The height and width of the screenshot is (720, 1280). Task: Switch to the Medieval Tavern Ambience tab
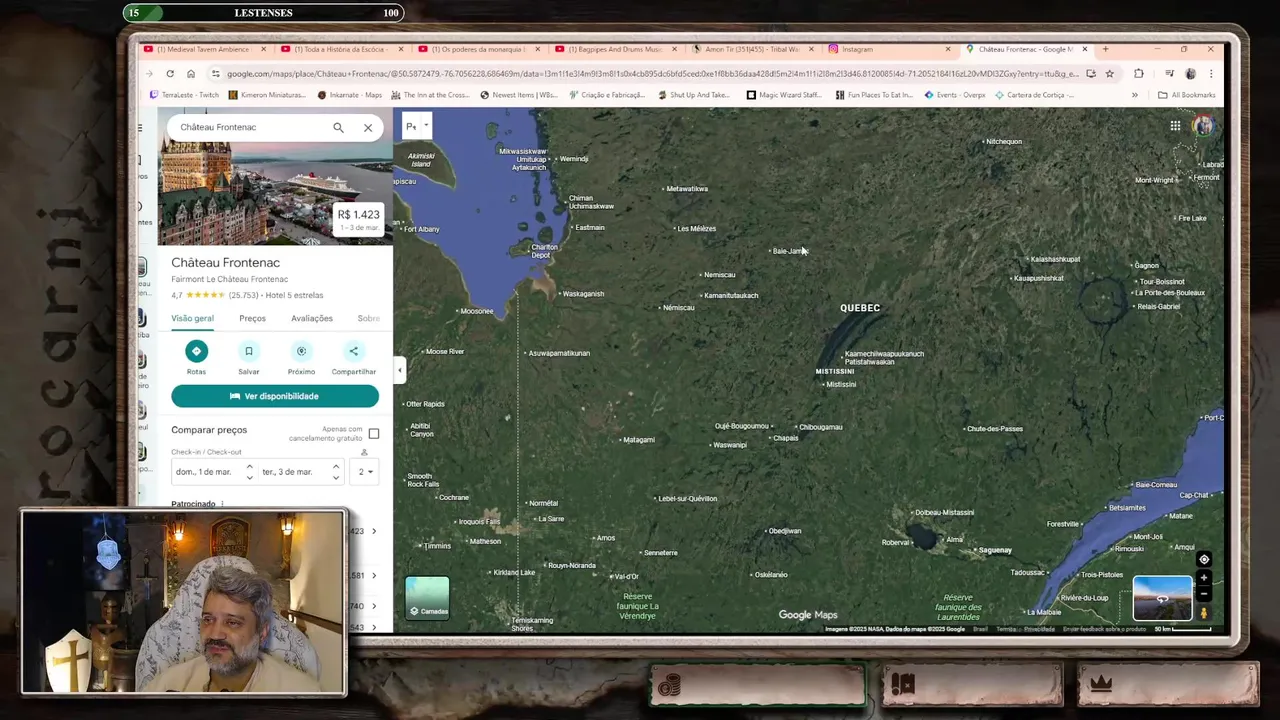[204, 49]
